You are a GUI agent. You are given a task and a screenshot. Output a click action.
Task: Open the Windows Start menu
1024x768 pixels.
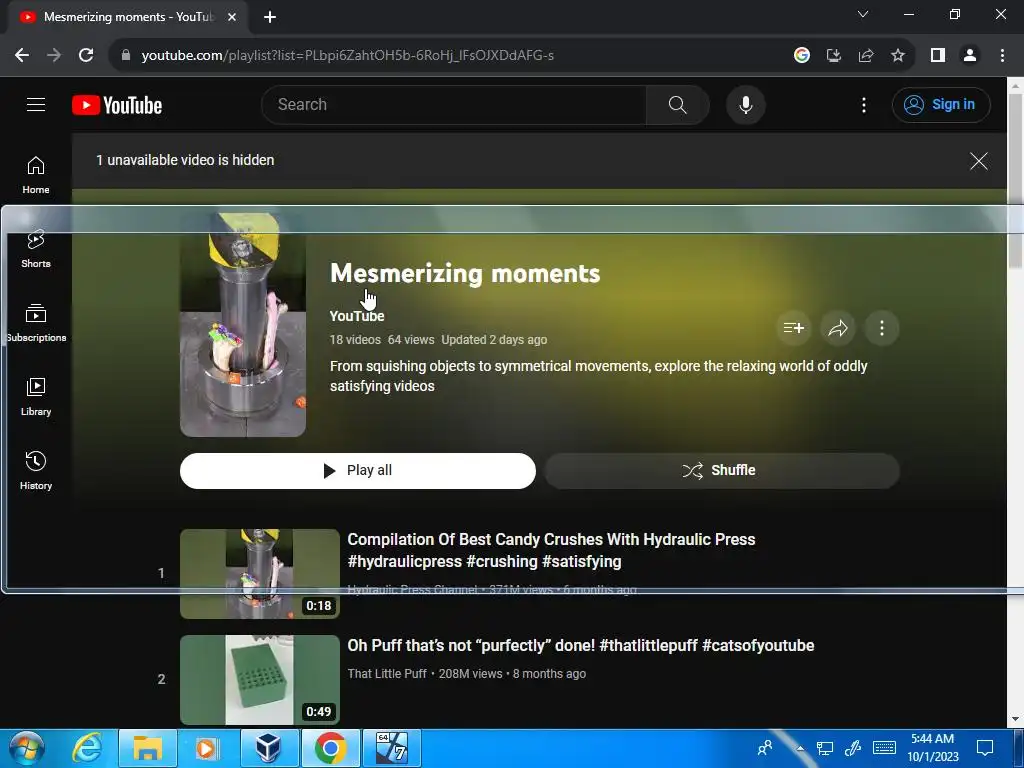27,748
